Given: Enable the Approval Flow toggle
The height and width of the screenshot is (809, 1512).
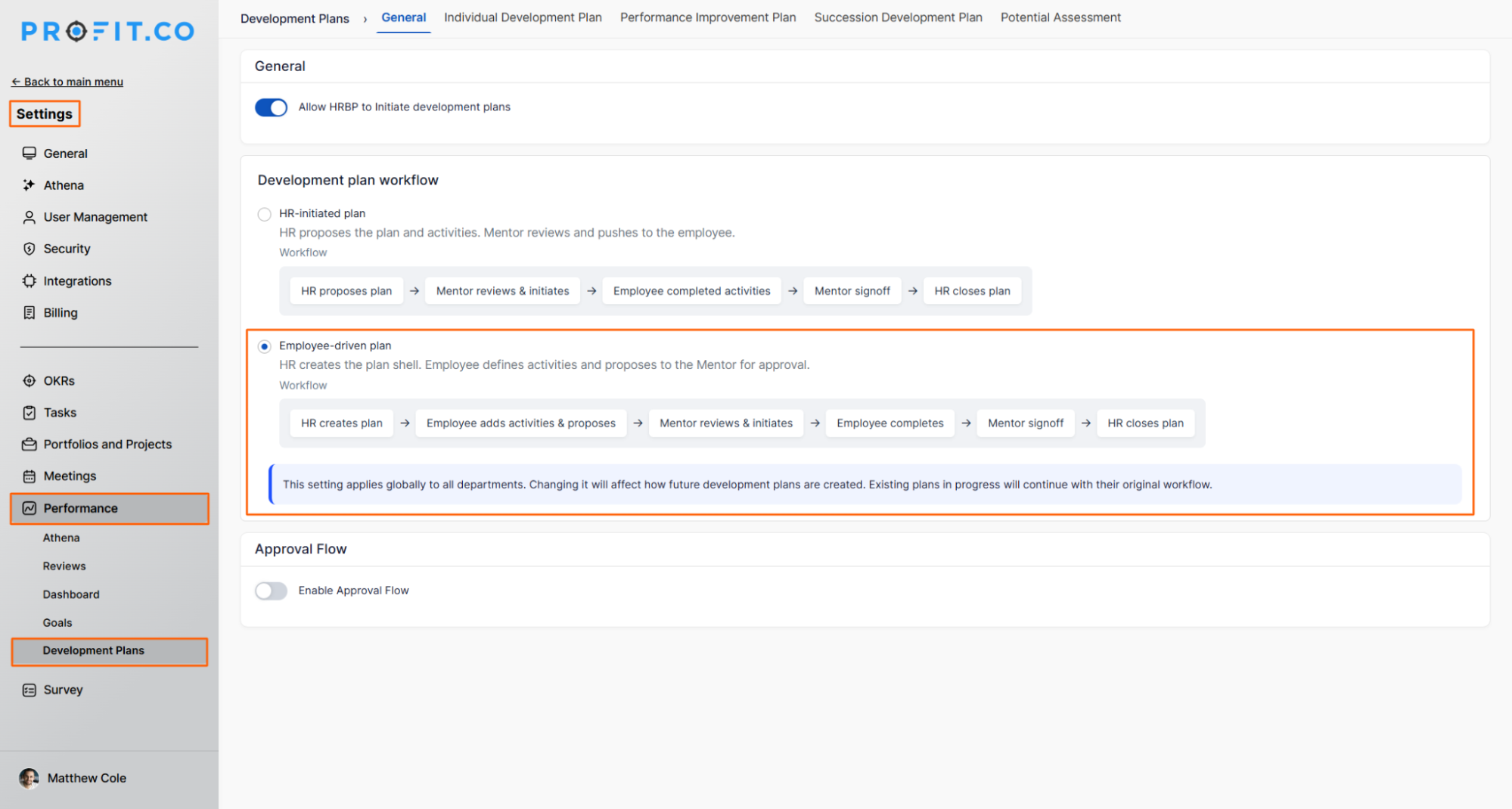Looking at the screenshot, I should [271, 590].
